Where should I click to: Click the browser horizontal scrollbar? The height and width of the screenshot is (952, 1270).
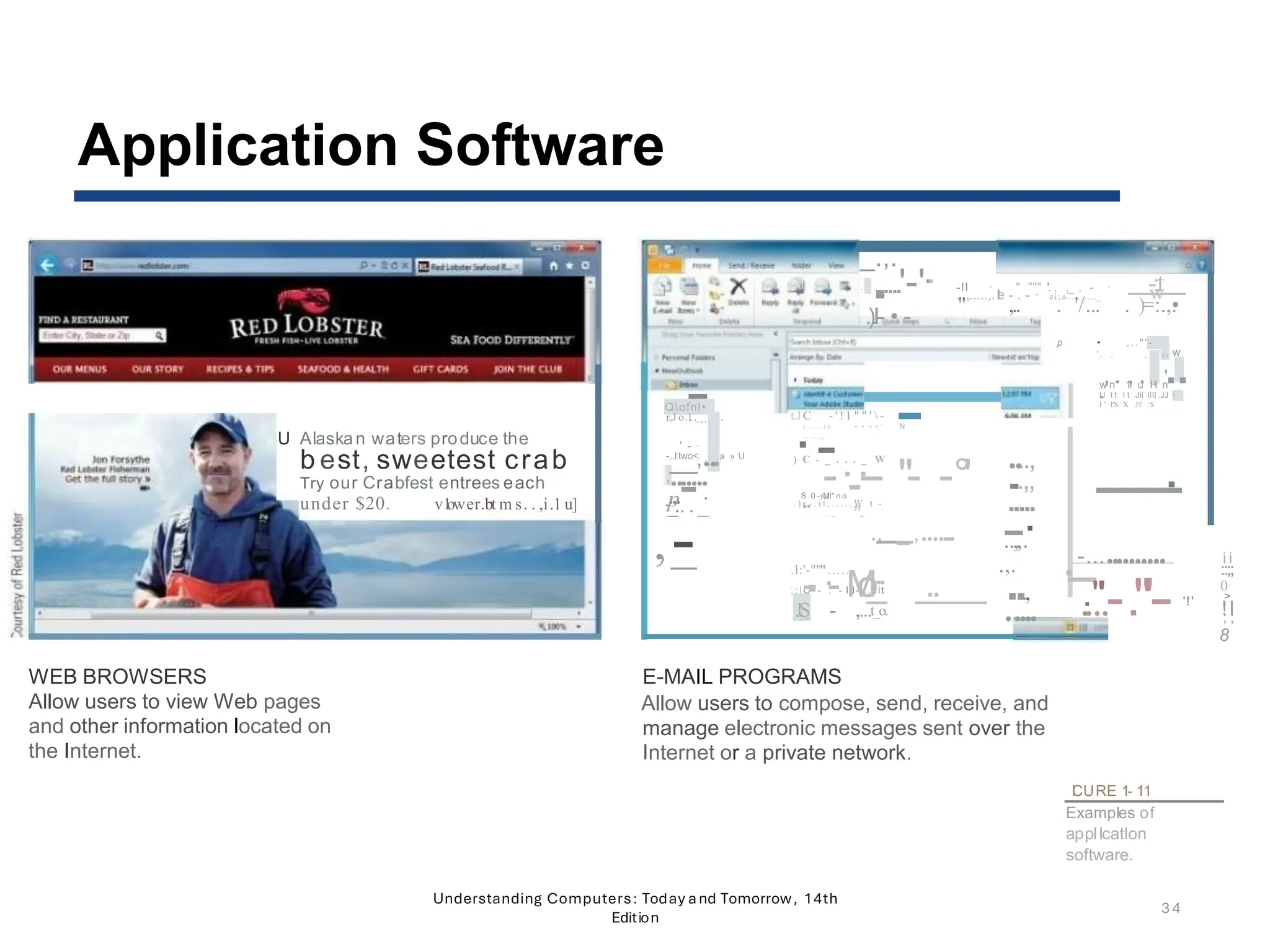pos(310,614)
